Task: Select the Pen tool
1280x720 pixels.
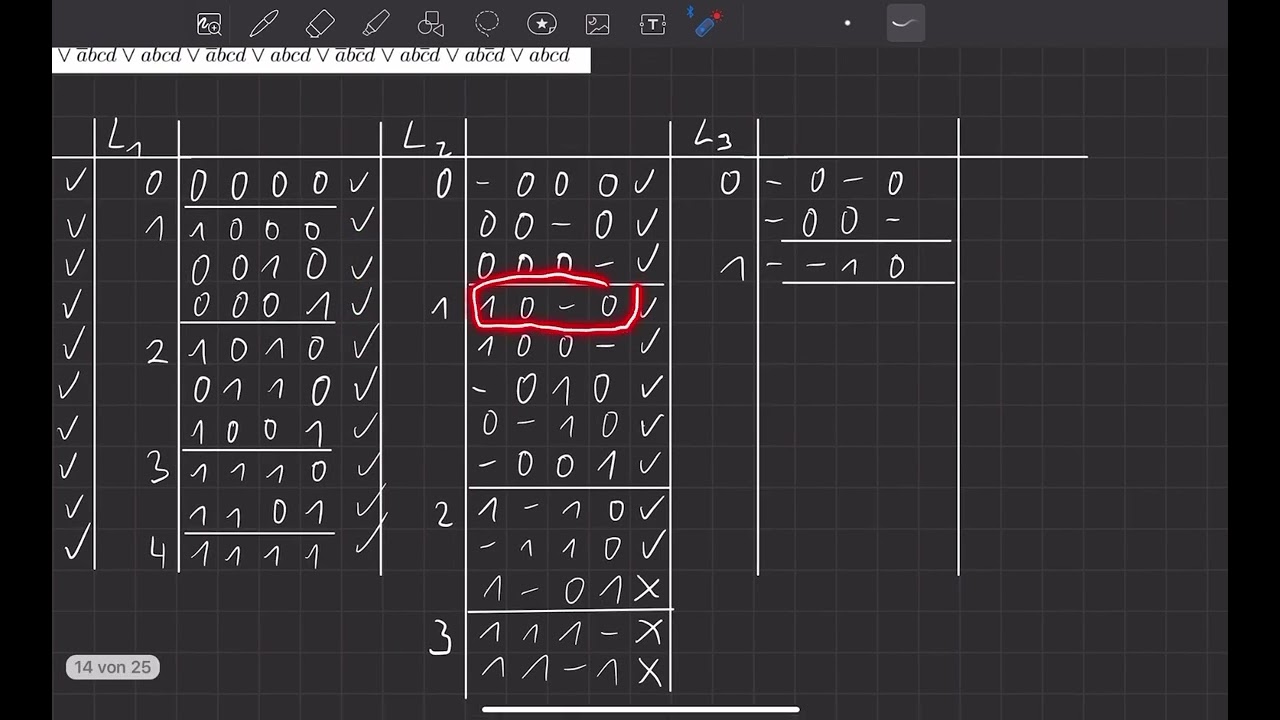Action: [x=264, y=24]
